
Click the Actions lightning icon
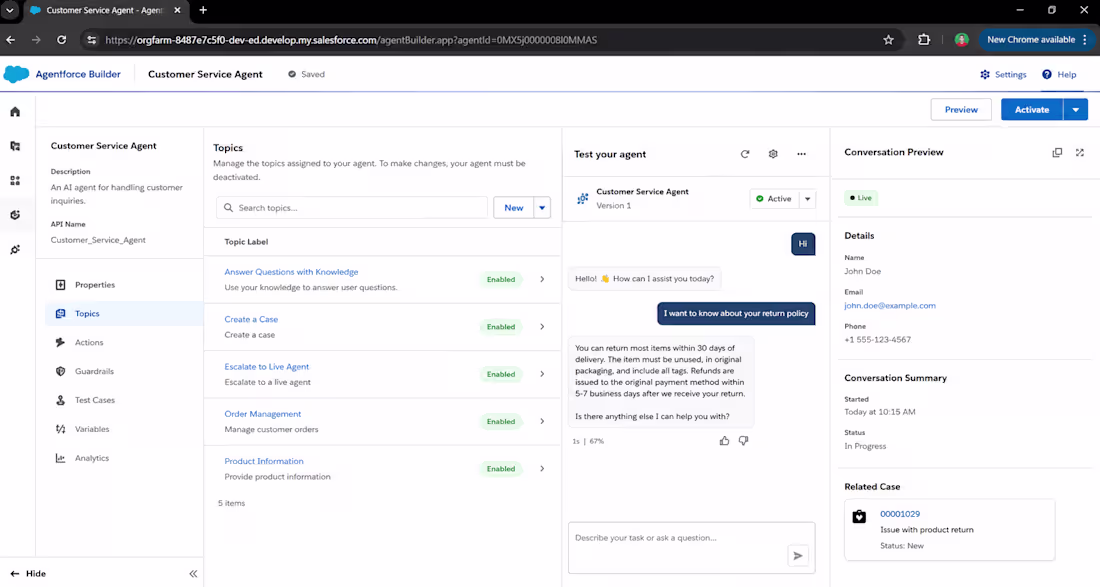click(60, 342)
